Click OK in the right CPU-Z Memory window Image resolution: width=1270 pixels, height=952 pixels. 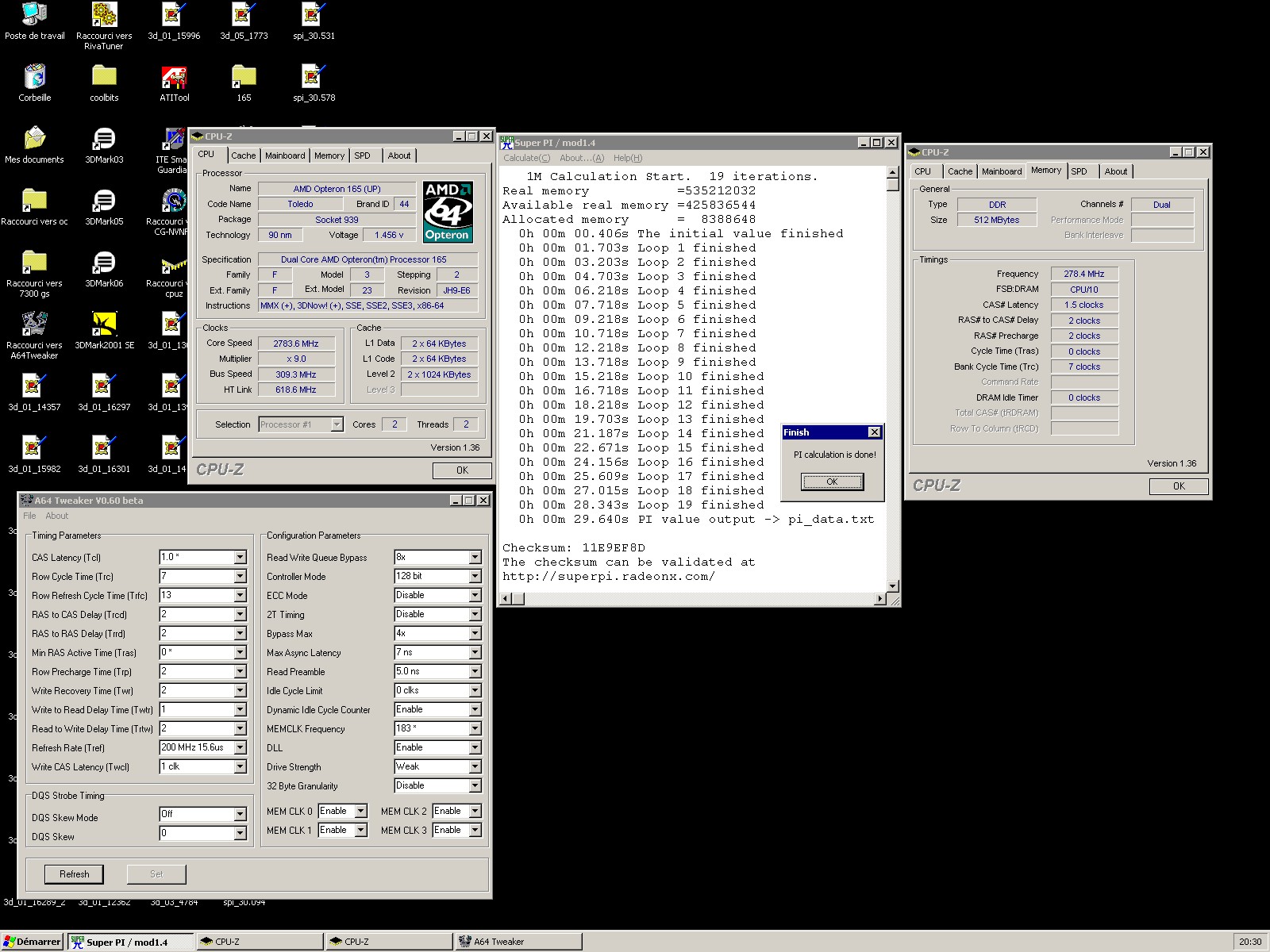(x=1180, y=486)
